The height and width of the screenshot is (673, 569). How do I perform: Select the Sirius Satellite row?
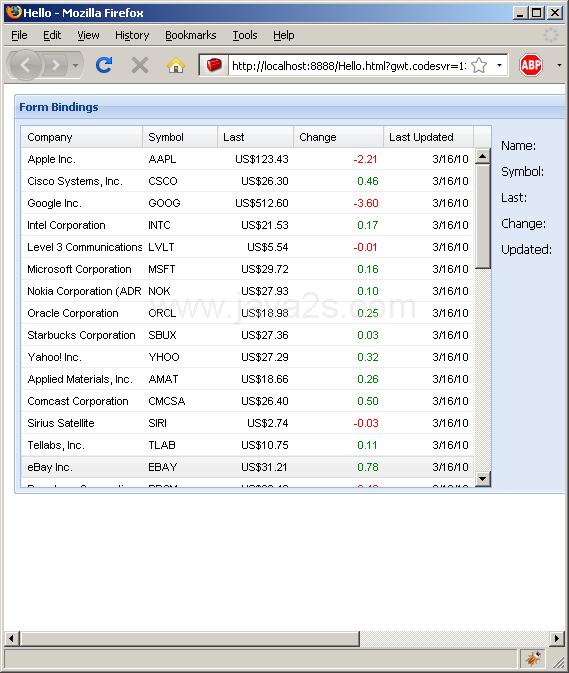pos(247,423)
